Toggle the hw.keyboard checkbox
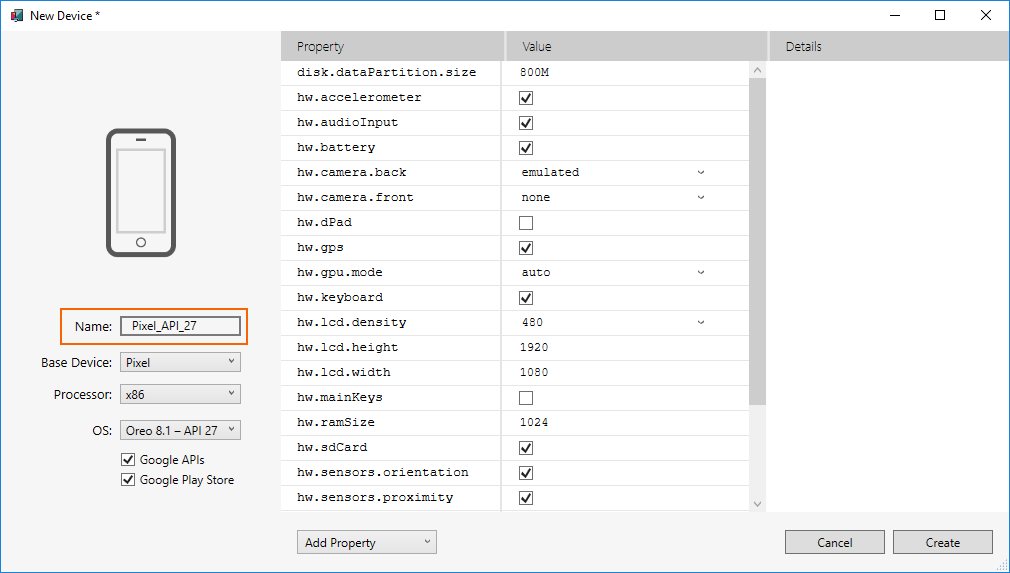1010x573 pixels. pos(526,298)
